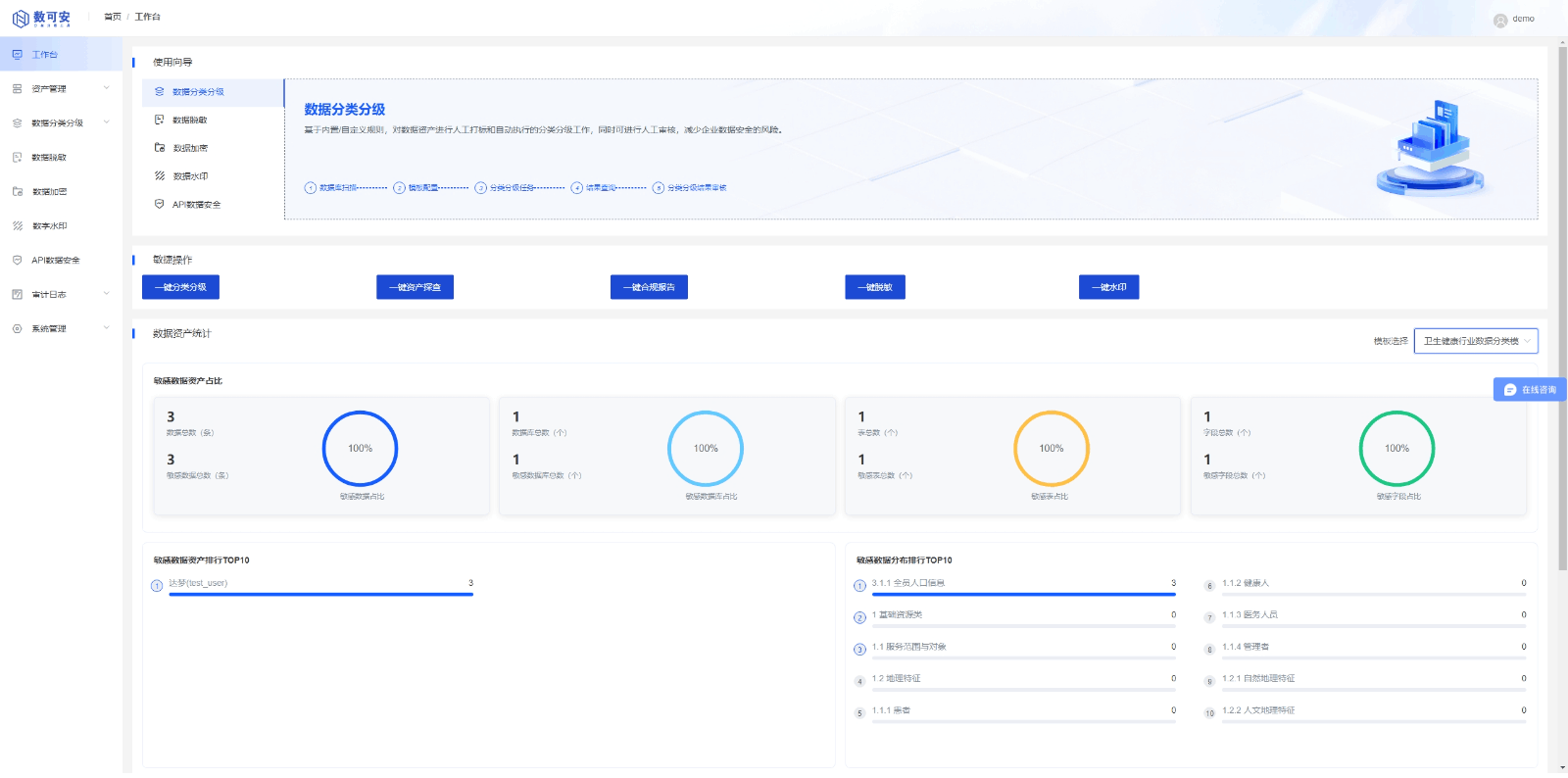Click the 数据水印 stripes icon in guide list
Viewport: 1568px width, 778px height.
[x=160, y=176]
